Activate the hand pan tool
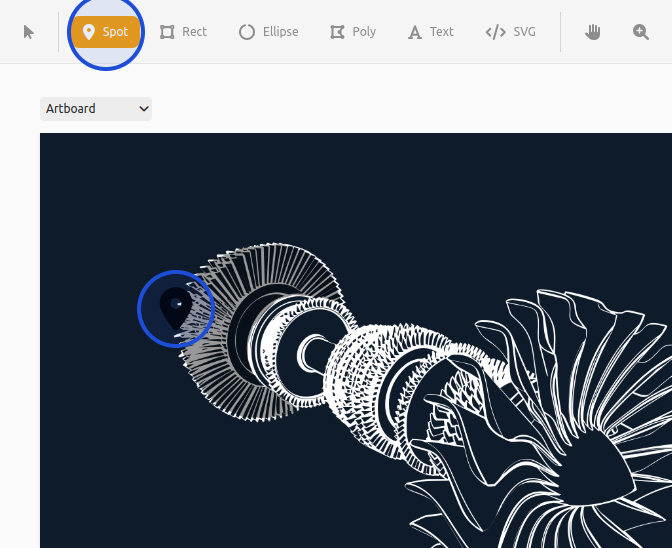 coord(593,32)
